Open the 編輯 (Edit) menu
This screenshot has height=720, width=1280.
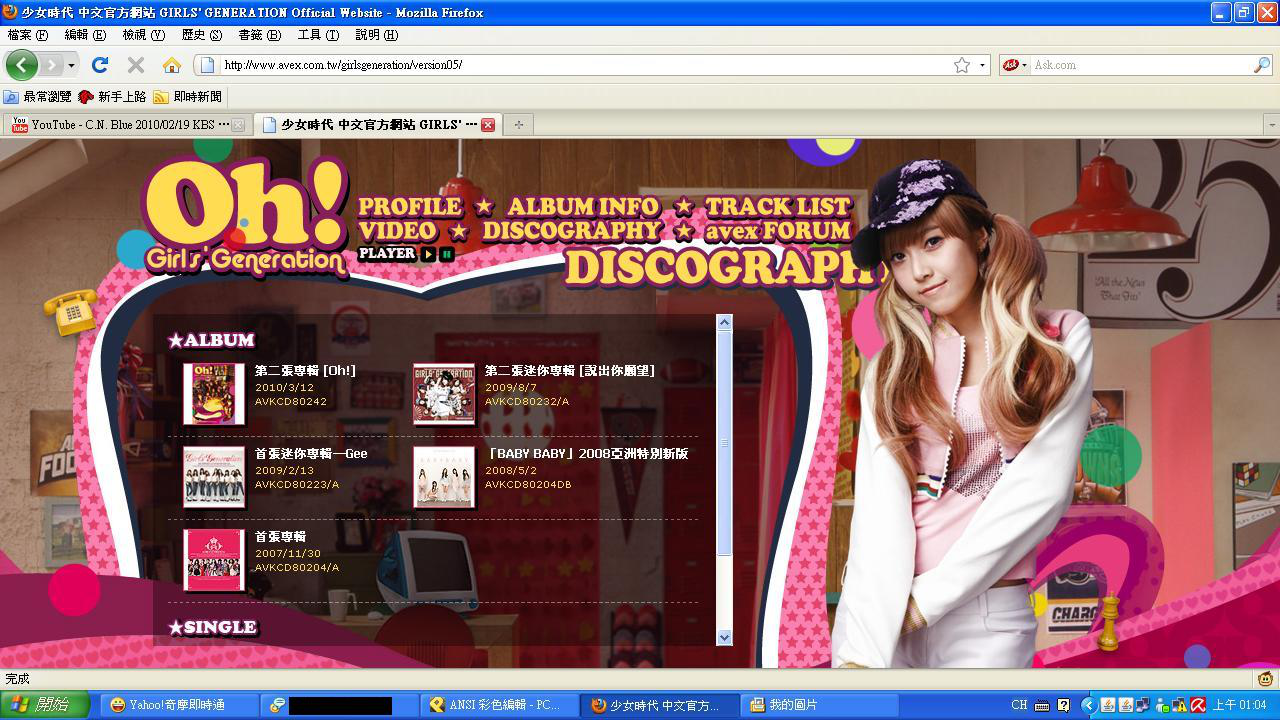click(85, 35)
